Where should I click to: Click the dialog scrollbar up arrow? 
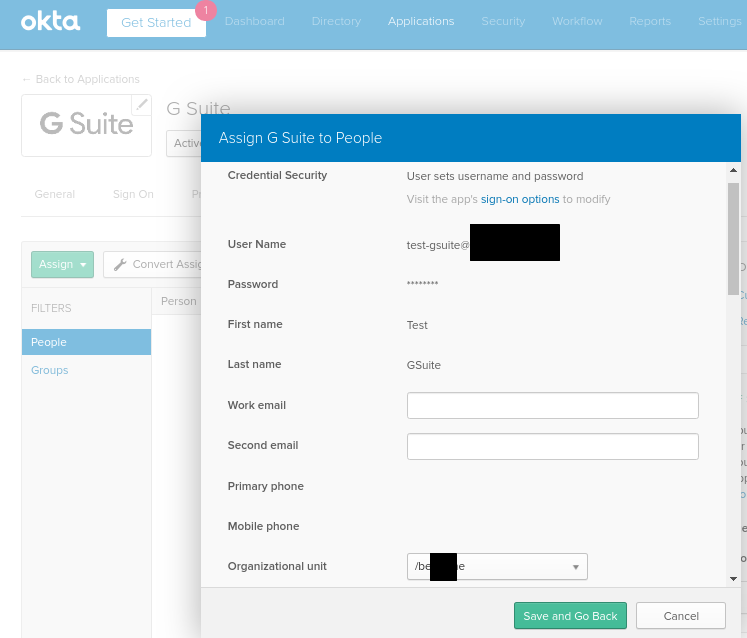733,170
